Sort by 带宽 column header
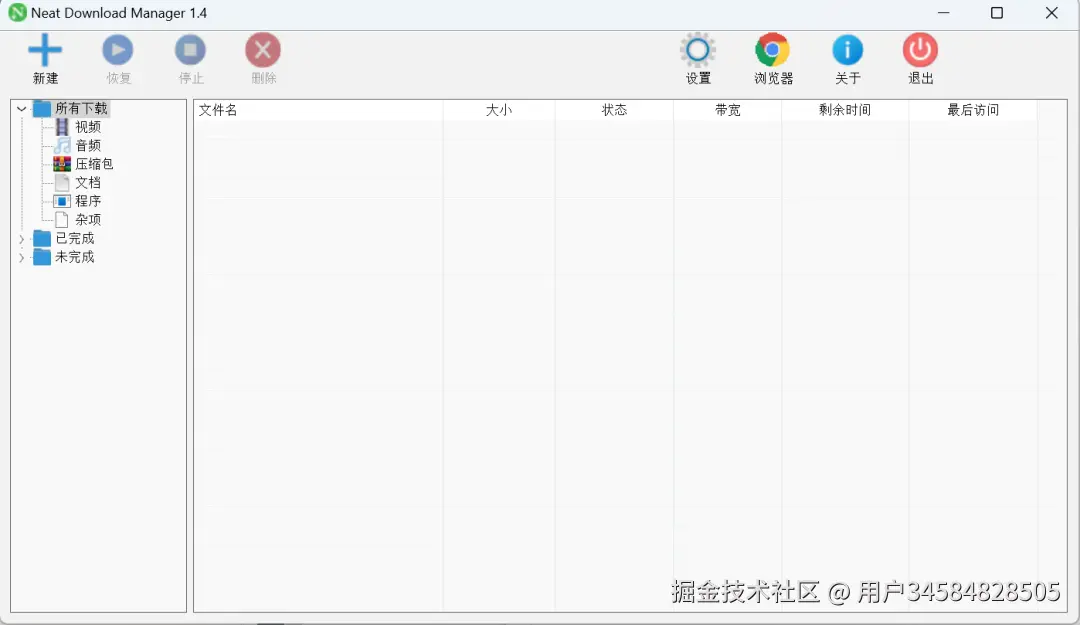The image size is (1080, 625). click(727, 110)
